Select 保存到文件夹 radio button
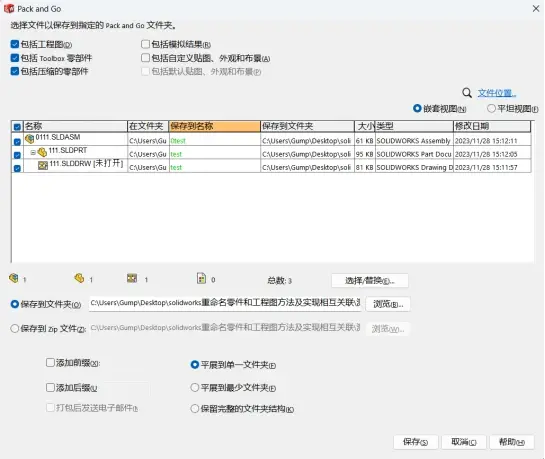Image resolution: width=545 pixels, height=459 pixels. click(15, 304)
